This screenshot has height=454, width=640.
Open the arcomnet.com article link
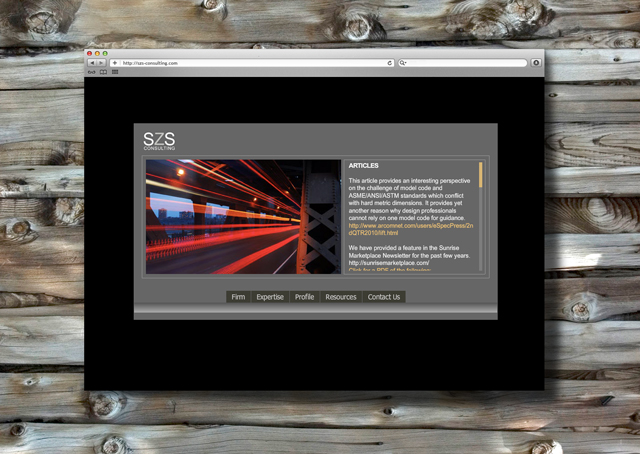tap(411, 229)
